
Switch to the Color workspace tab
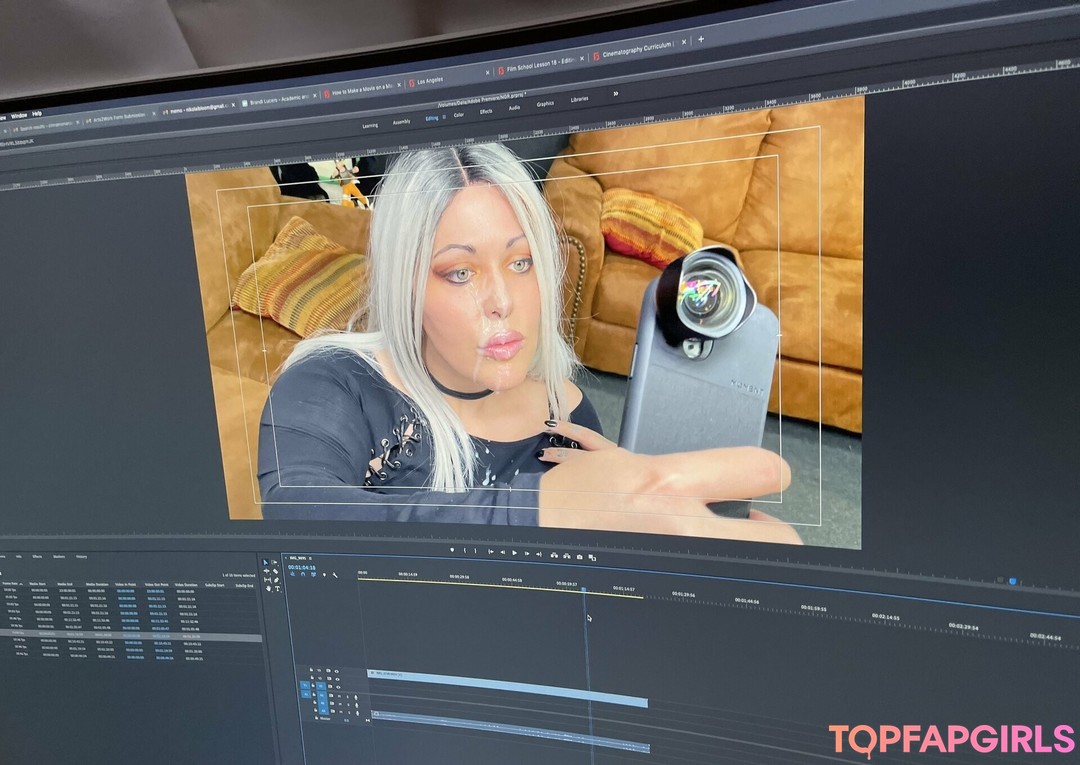point(459,115)
